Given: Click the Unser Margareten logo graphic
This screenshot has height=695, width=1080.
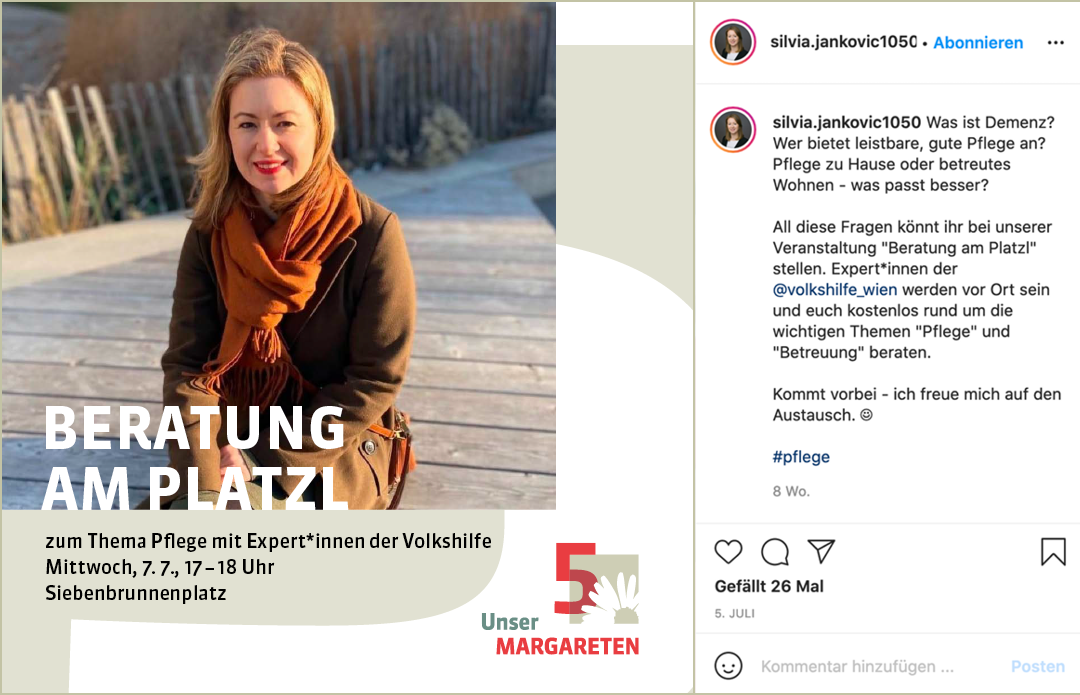Looking at the screenshot, I should pyautogui.click(x=561, y=599).
